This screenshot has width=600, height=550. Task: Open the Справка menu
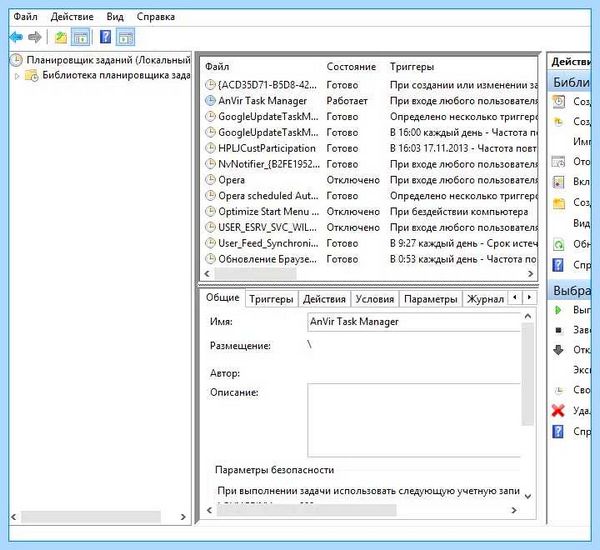(x=156, y=17)
